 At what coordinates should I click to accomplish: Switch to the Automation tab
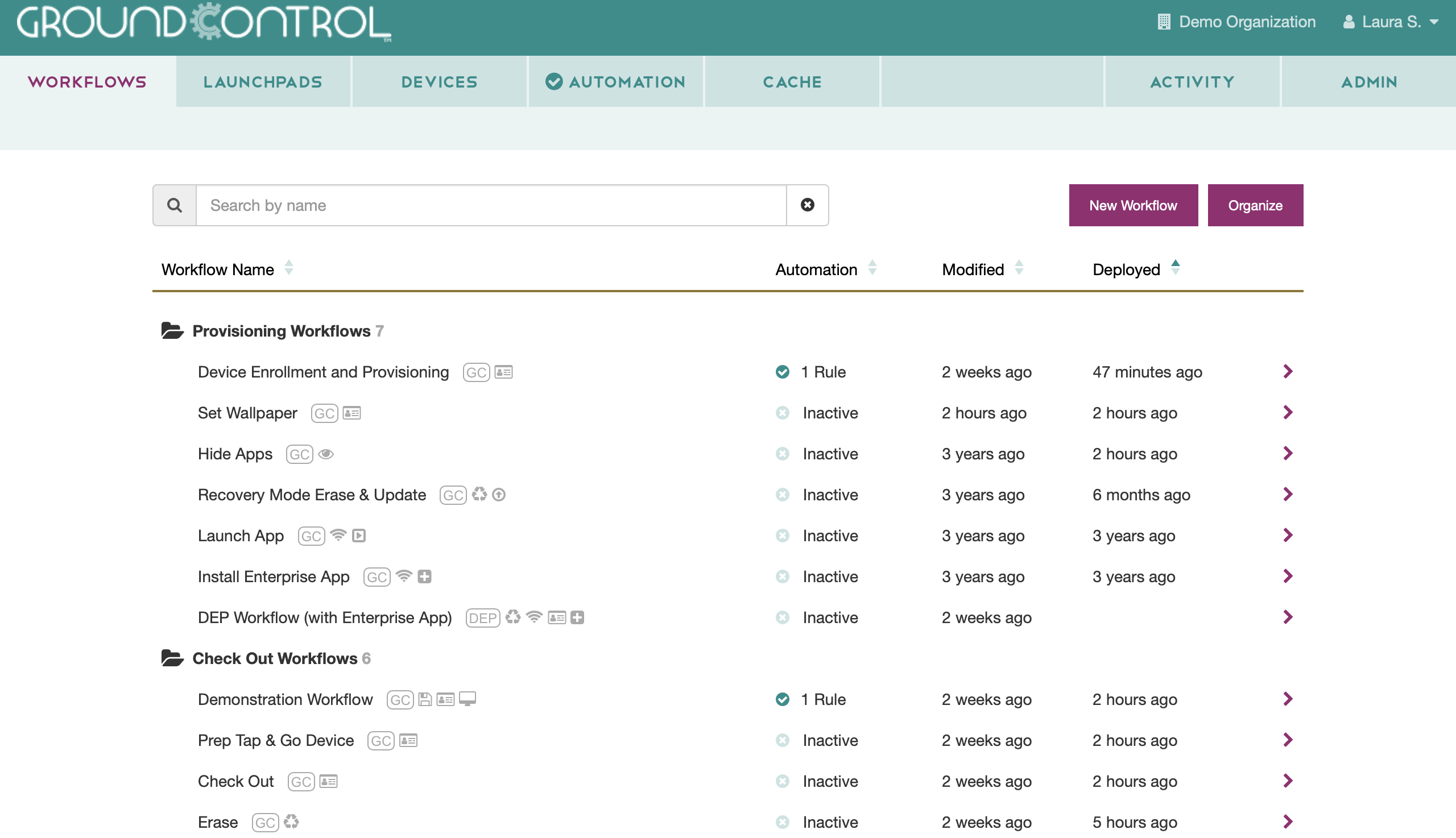pyautogui.click(x=615, y=82)
